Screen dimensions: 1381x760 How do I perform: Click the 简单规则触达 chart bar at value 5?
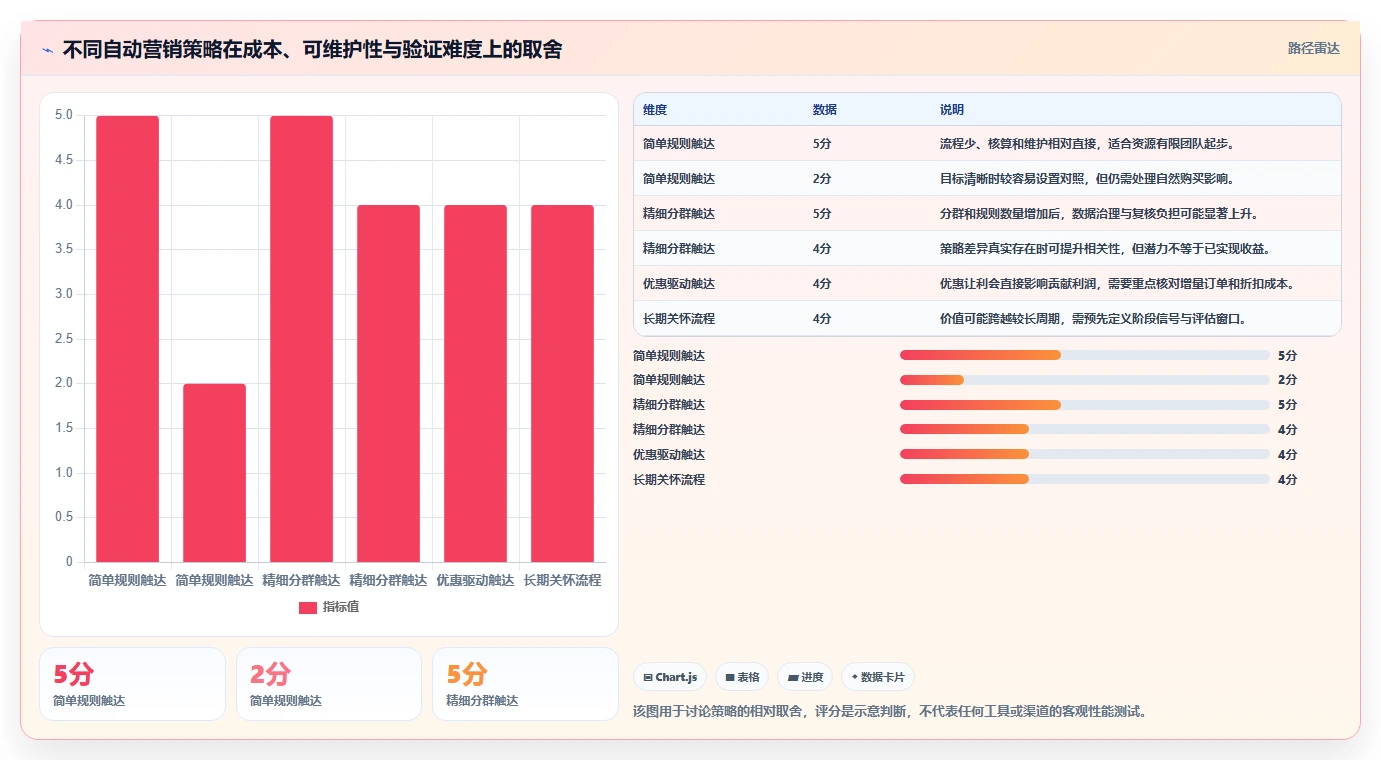(x=127, y=339)
